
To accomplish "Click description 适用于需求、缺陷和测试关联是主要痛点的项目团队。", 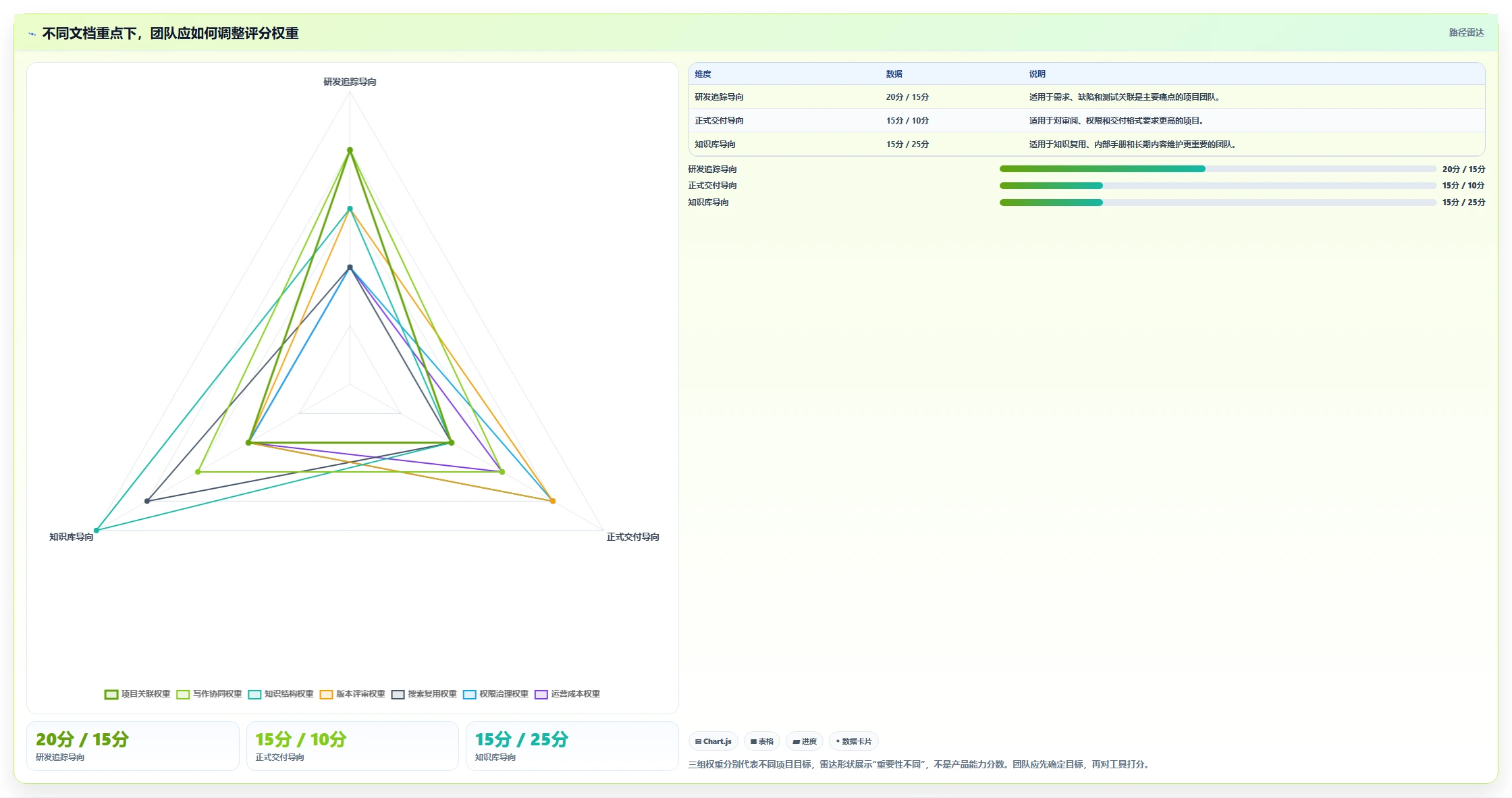I will click(x=1125, y=97).
